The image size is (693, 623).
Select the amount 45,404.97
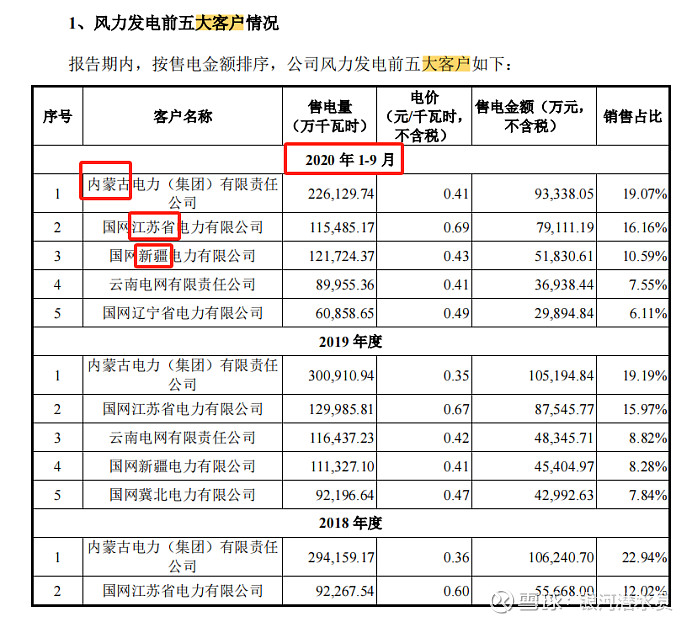pos(564,467)
